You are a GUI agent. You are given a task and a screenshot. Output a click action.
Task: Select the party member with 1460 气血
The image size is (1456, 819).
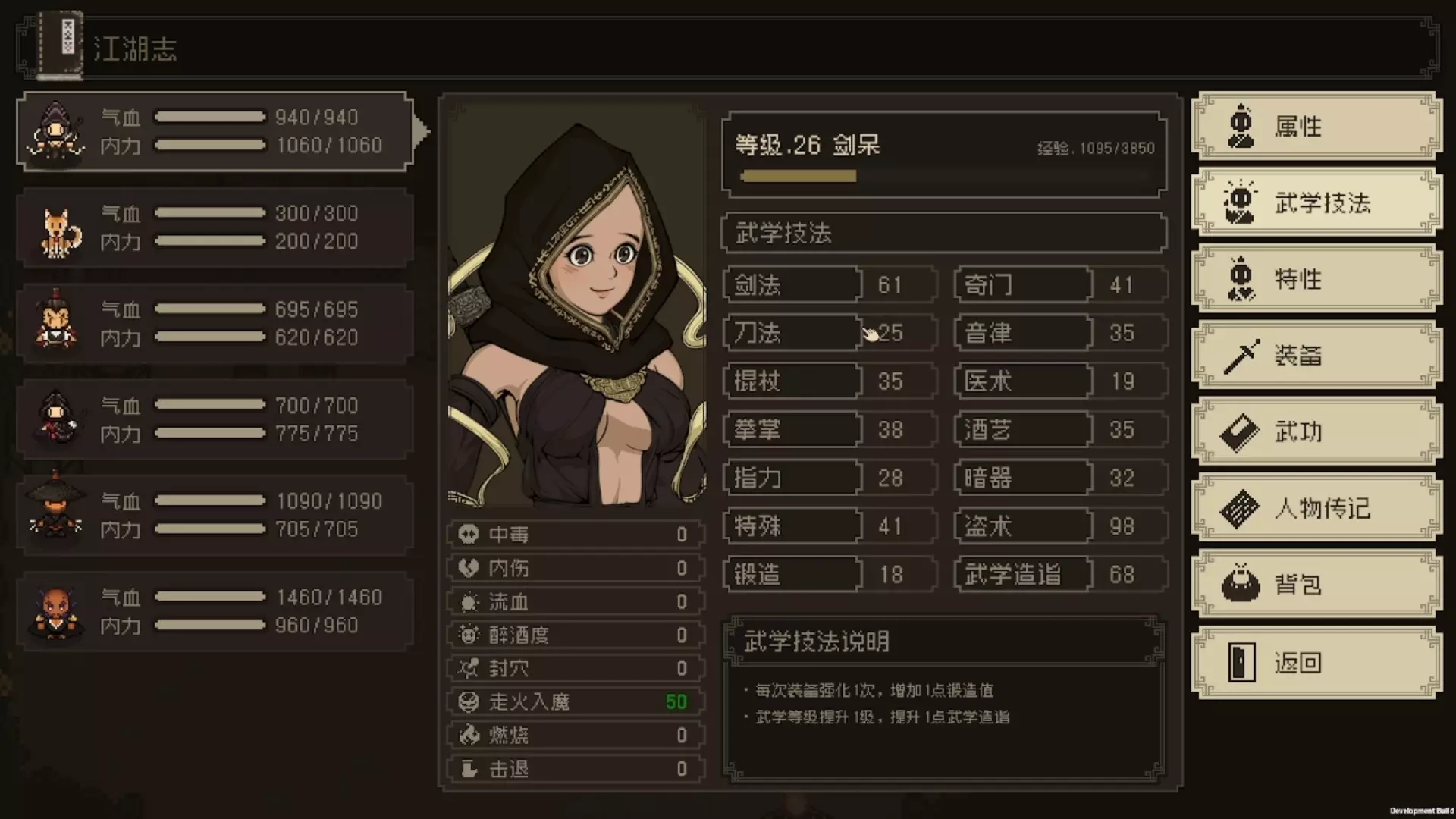pos(215,612)
